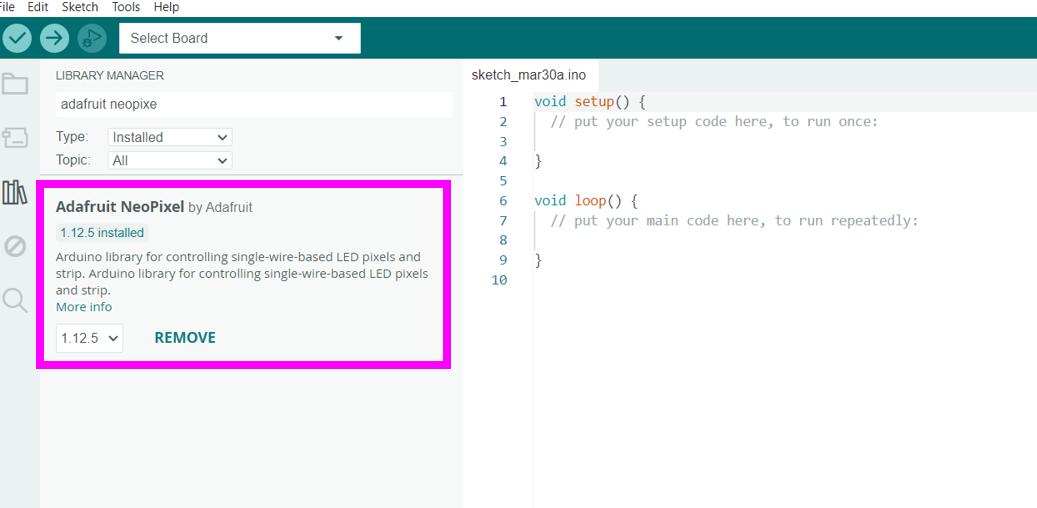Open the Select Board dropdown
The image size is (1037, 508).
[239, 38]
